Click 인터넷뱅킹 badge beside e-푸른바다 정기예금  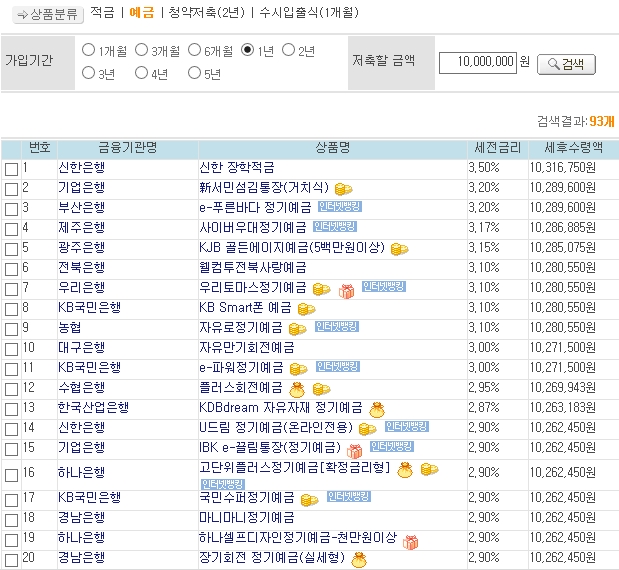pyautogui.click(x=340, y=206)
